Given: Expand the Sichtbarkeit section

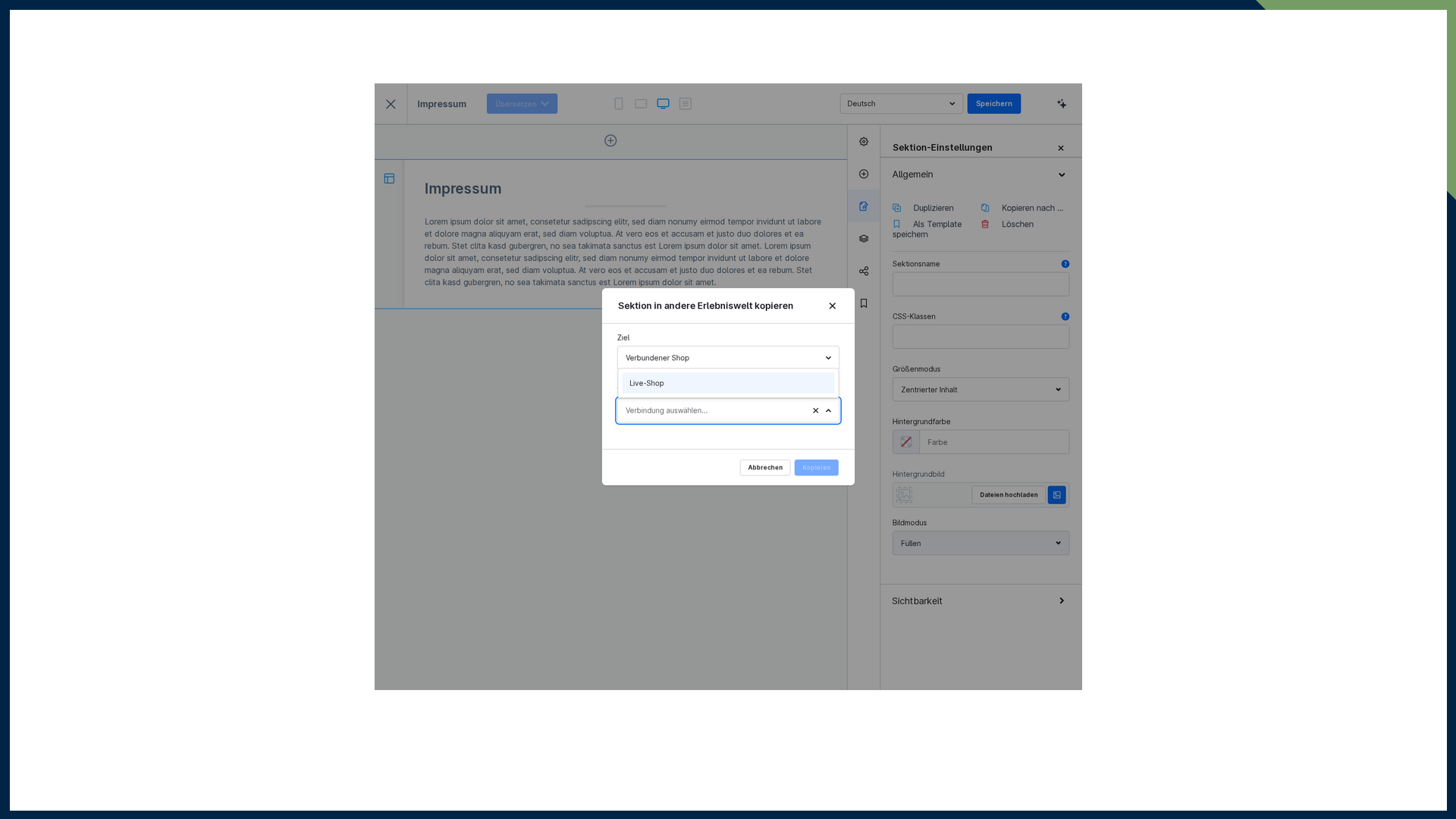Looking at the screenshot, I should click(981, 601).
